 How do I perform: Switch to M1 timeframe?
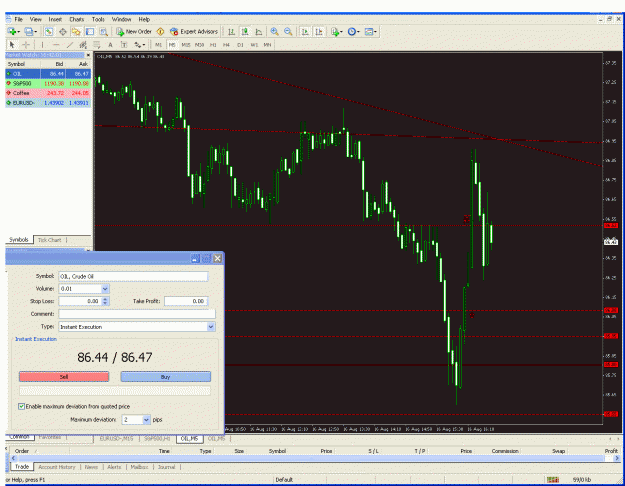159,45
